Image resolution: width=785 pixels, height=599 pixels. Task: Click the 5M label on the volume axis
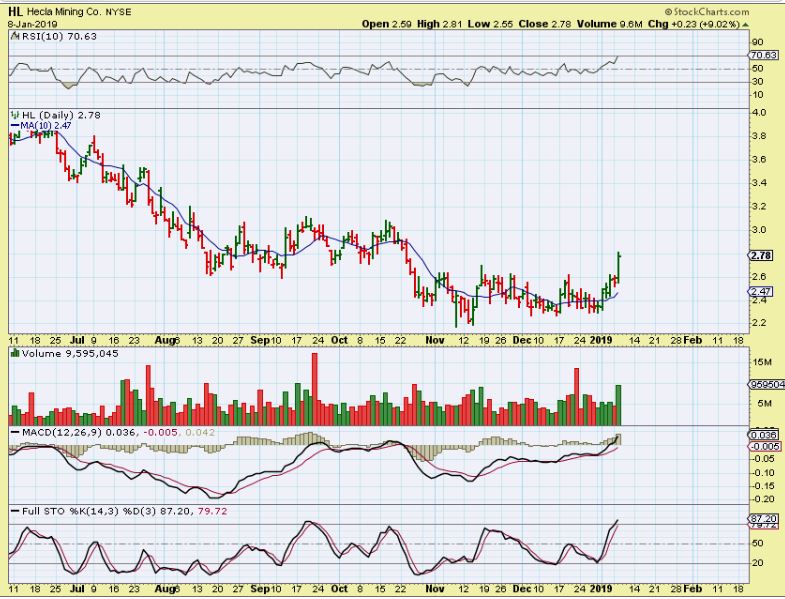coord(764,403)
